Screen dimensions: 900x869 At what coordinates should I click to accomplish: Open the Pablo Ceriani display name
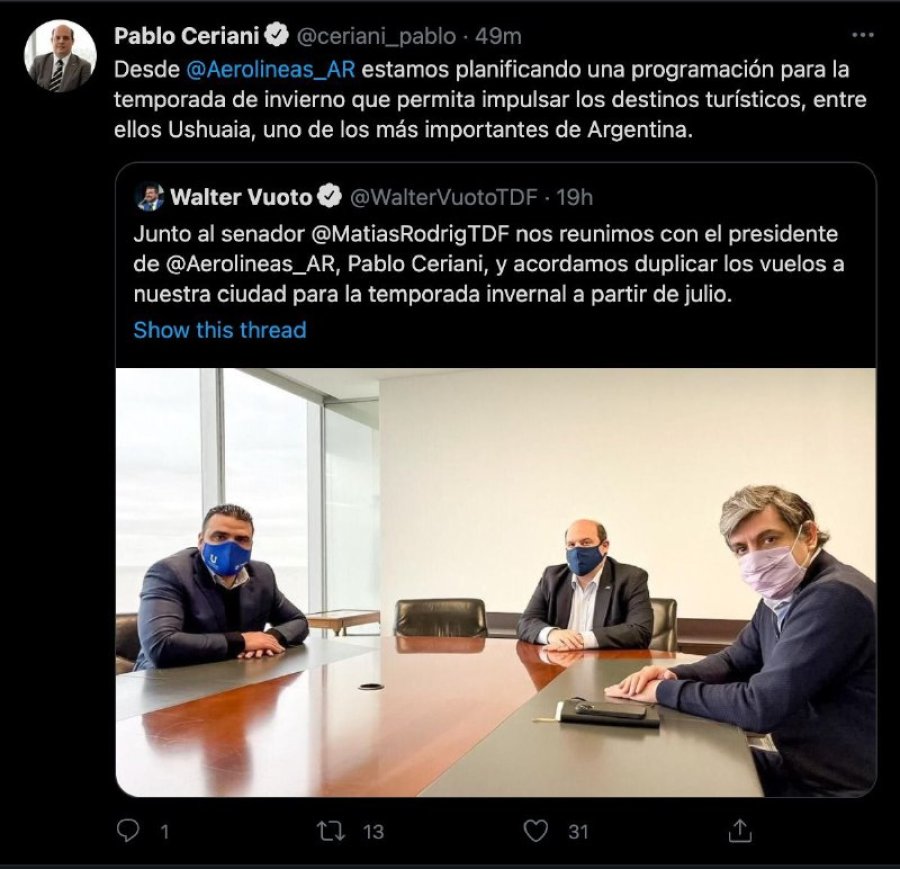coord(187,36)
